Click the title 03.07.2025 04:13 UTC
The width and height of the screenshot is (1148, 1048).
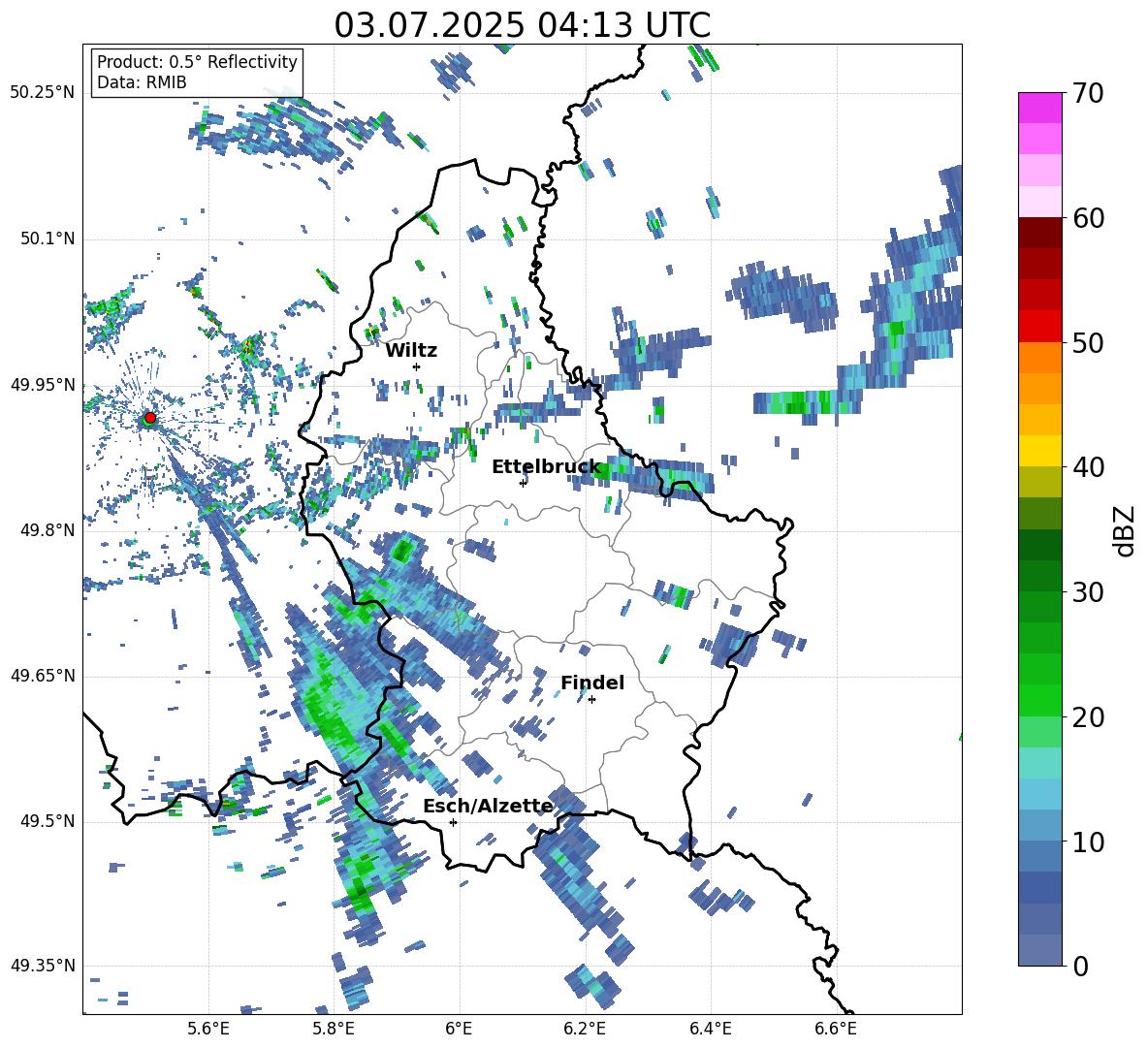pos(522,25)
